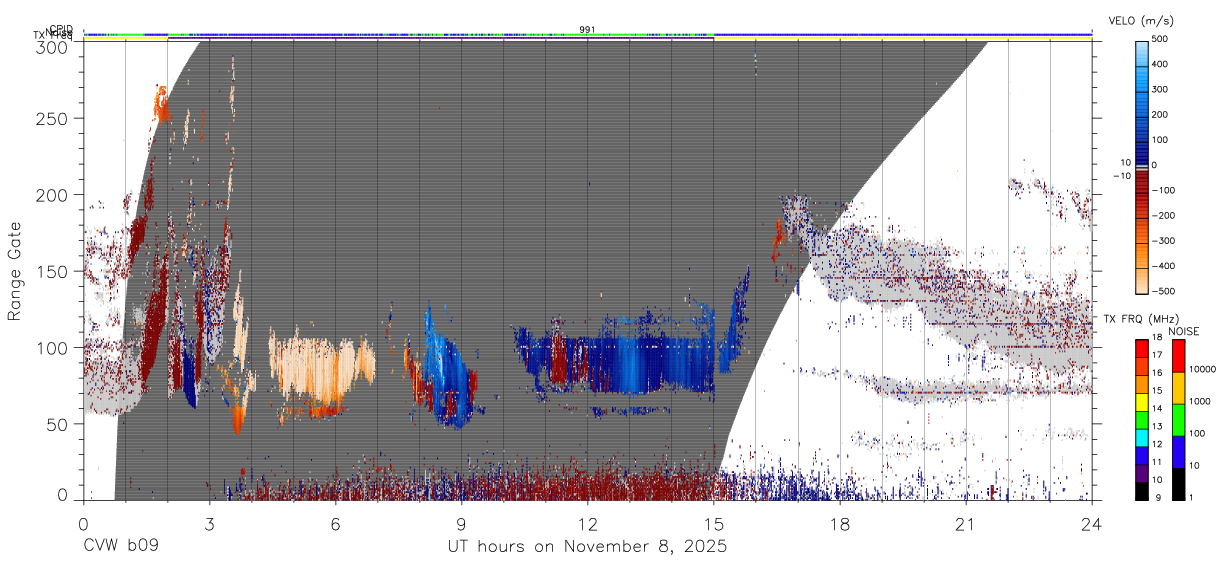Viewport: 1228px width, 567px height.
Task: Click the y-axis tick label '250'
Action: click(52, 119)
